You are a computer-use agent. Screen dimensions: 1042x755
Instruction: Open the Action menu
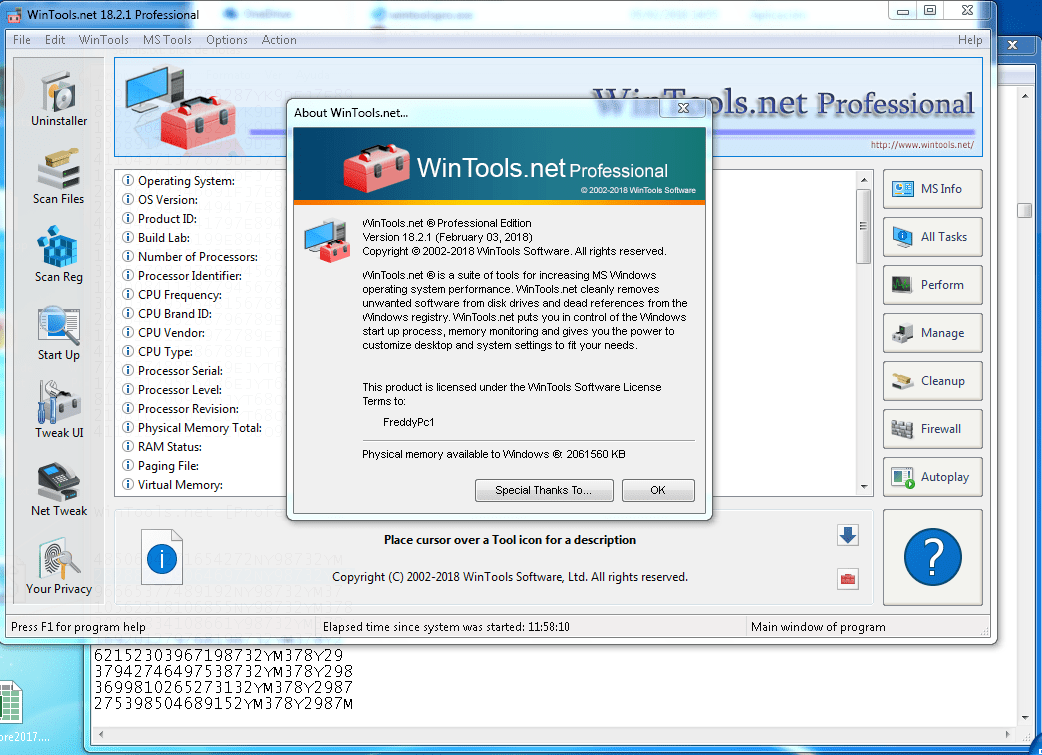279,40
